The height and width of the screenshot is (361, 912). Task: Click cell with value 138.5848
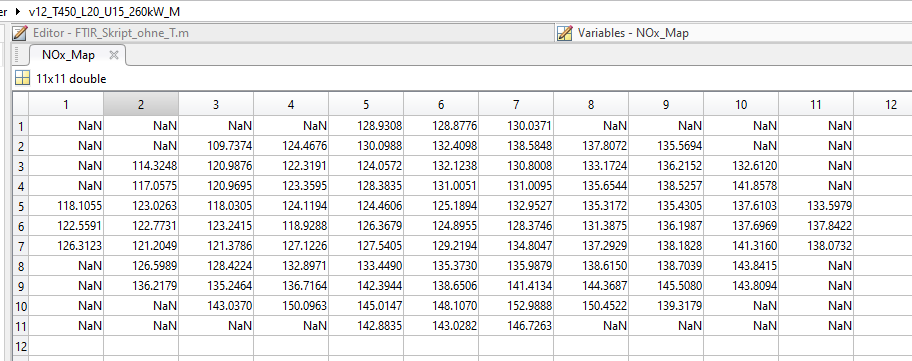pyautogui.click(x=516, y=145)
